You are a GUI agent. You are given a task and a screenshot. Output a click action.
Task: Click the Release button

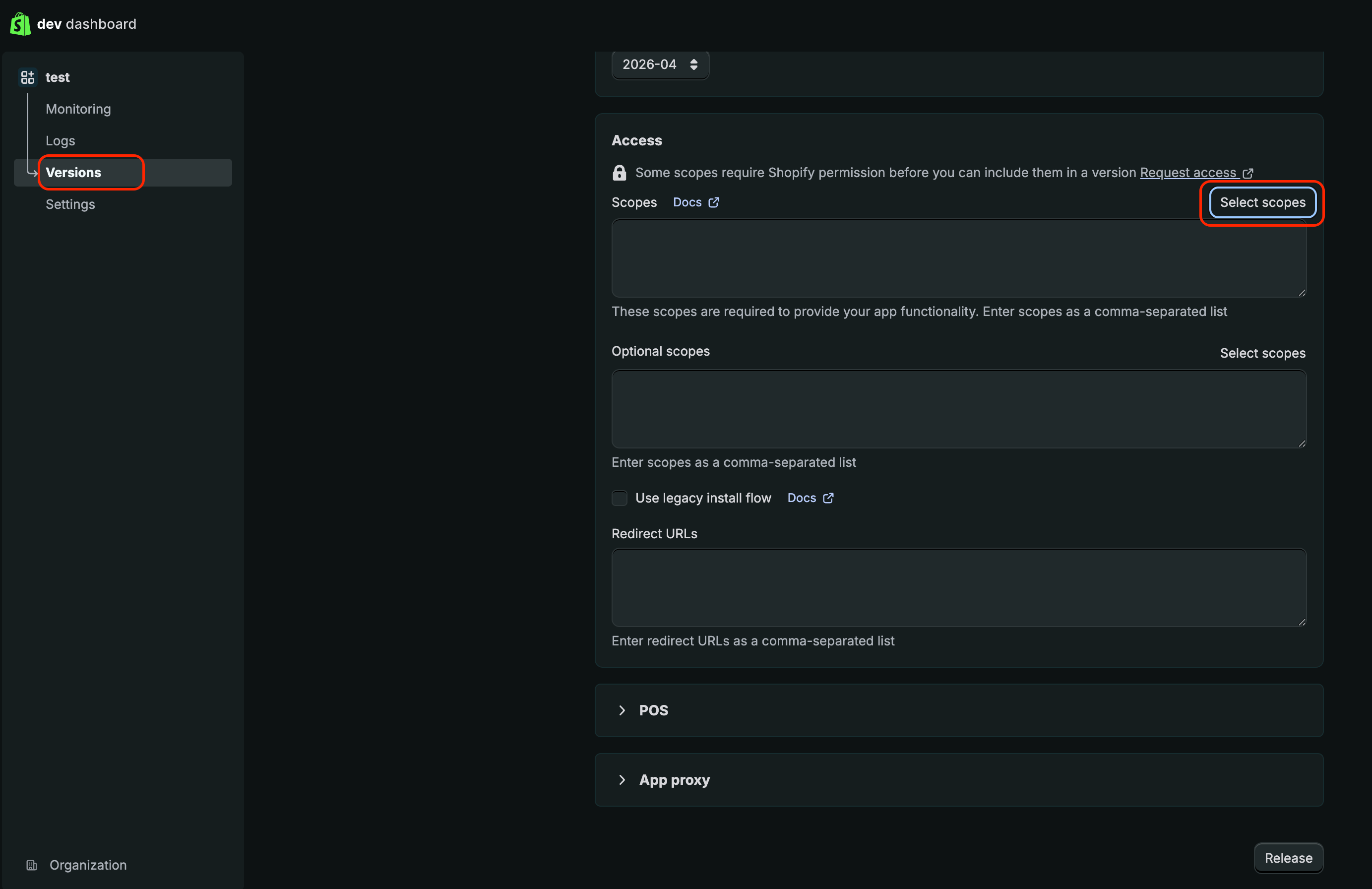coord(1288,858)
